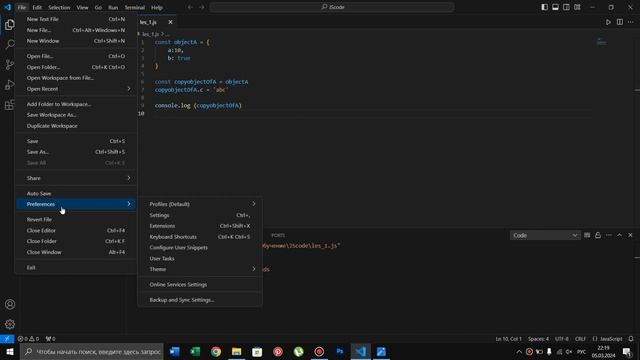Open the Extensions view in activity bar
The image size is (640, 360).
(10, 105)
